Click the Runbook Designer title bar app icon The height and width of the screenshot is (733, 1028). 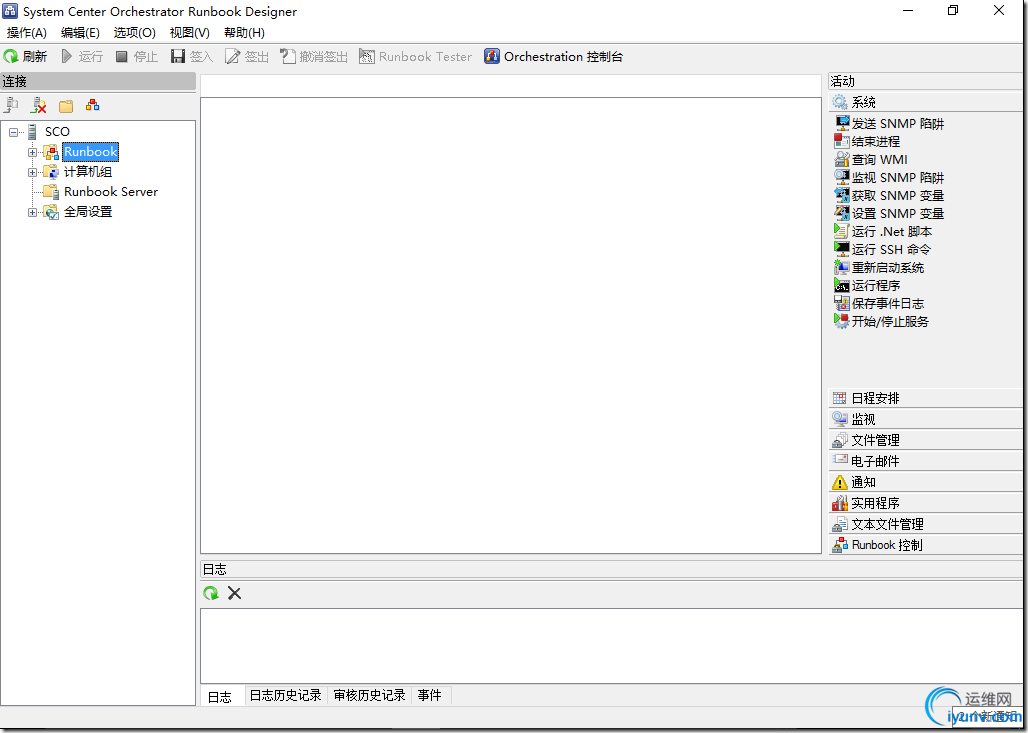coord(10,11)
